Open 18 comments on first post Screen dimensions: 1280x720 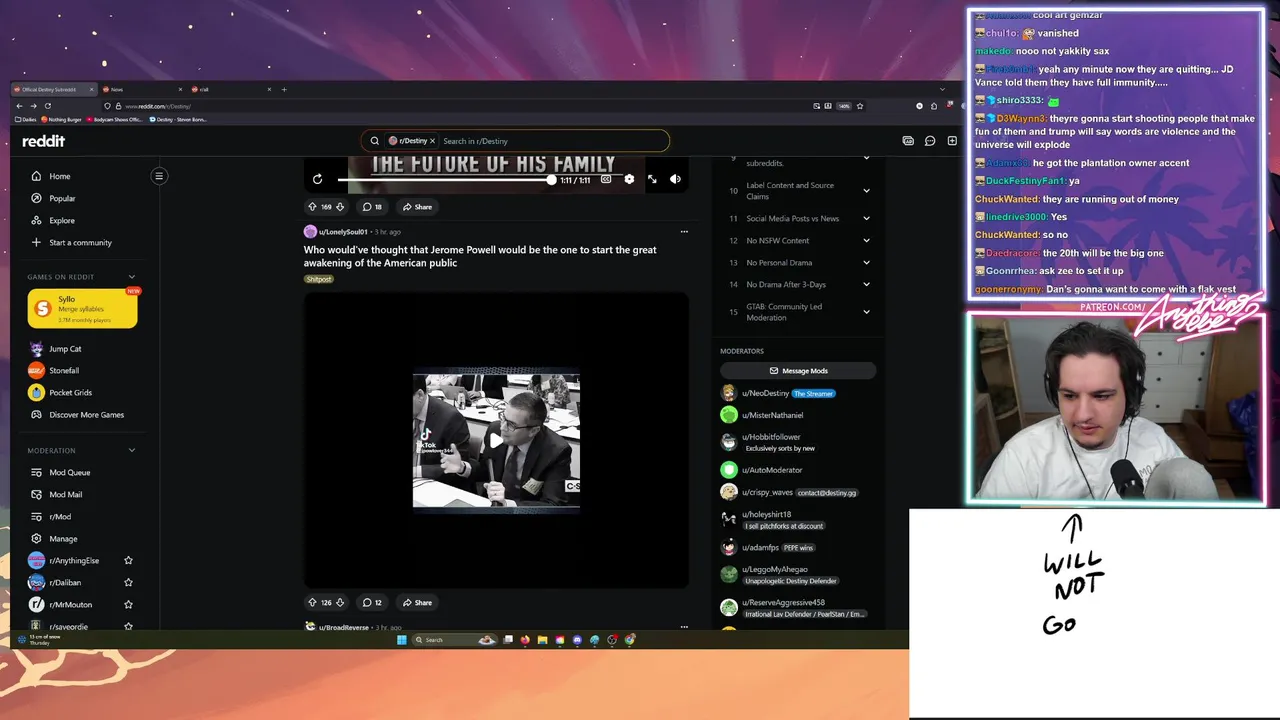tap(372, 207)
